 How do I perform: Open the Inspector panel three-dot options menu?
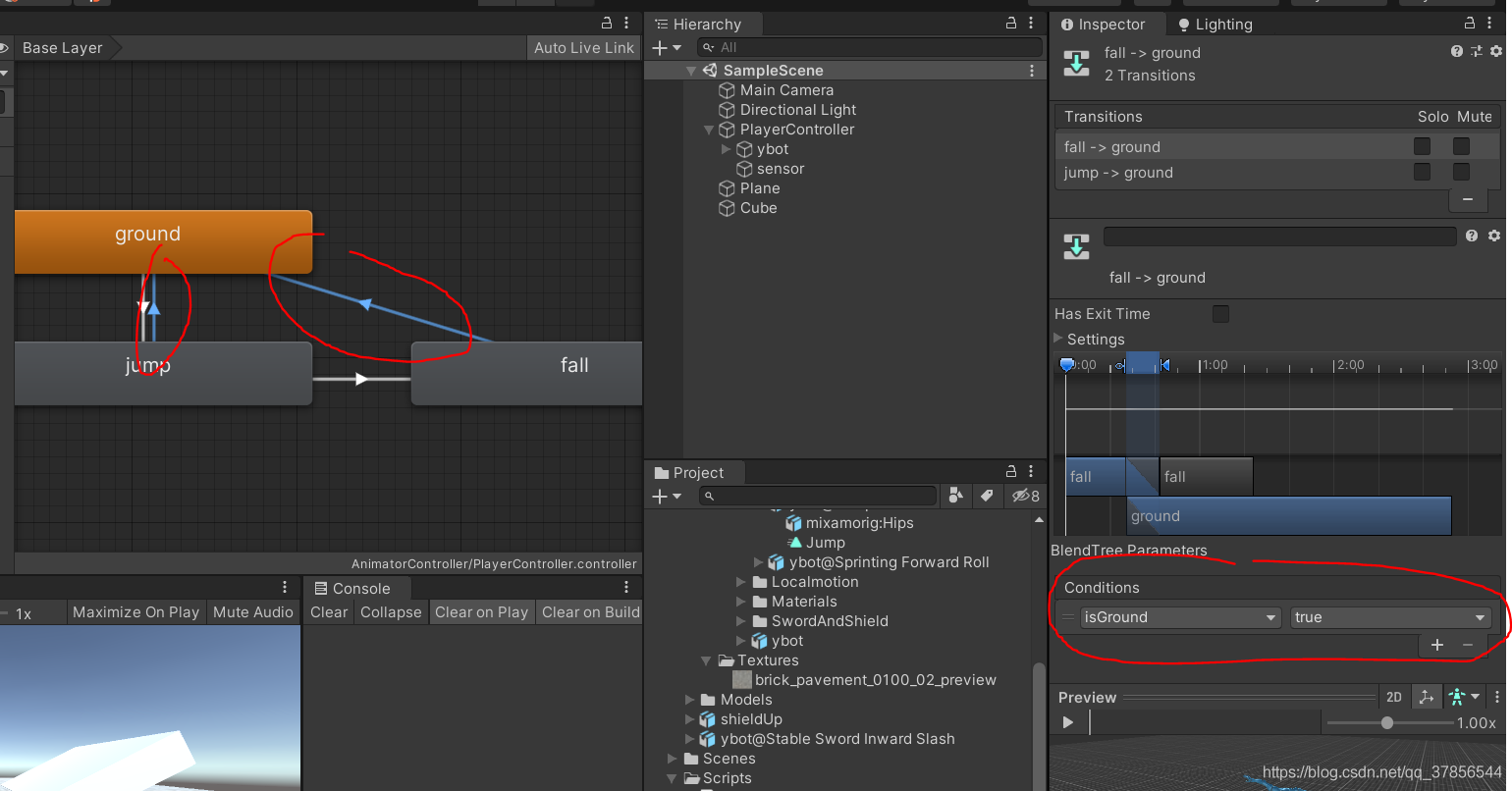pyautogui.click(x=1490, y=23)
